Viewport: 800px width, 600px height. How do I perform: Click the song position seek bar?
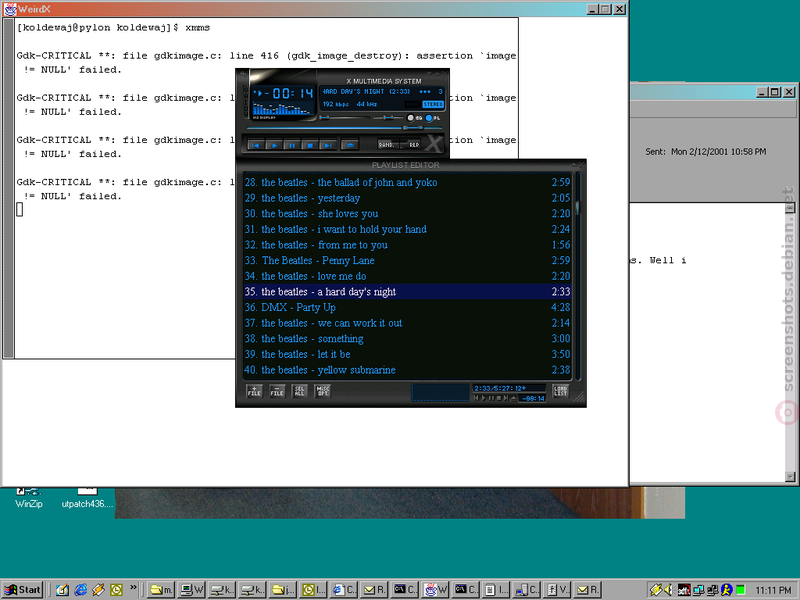(344, 128)
